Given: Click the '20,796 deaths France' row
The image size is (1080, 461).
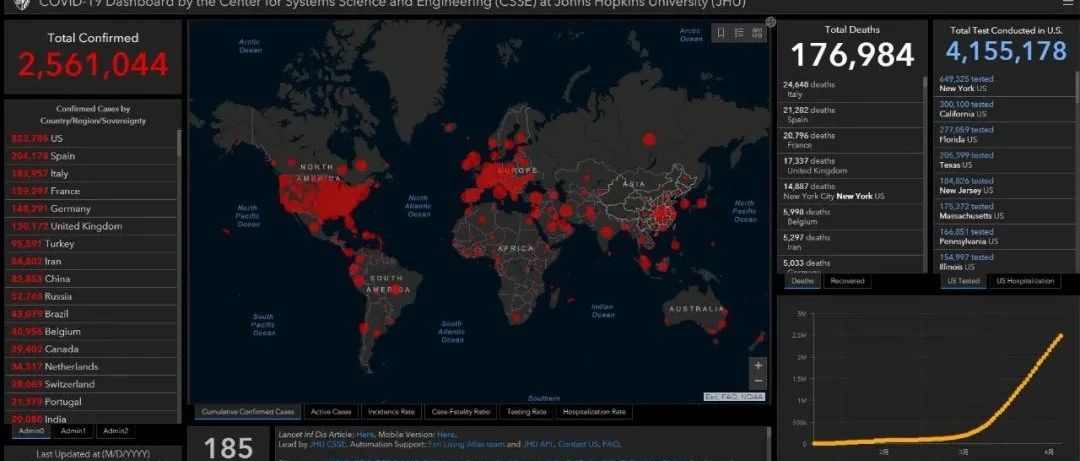Looking at the screenshot, I should (x=850, y=141).
